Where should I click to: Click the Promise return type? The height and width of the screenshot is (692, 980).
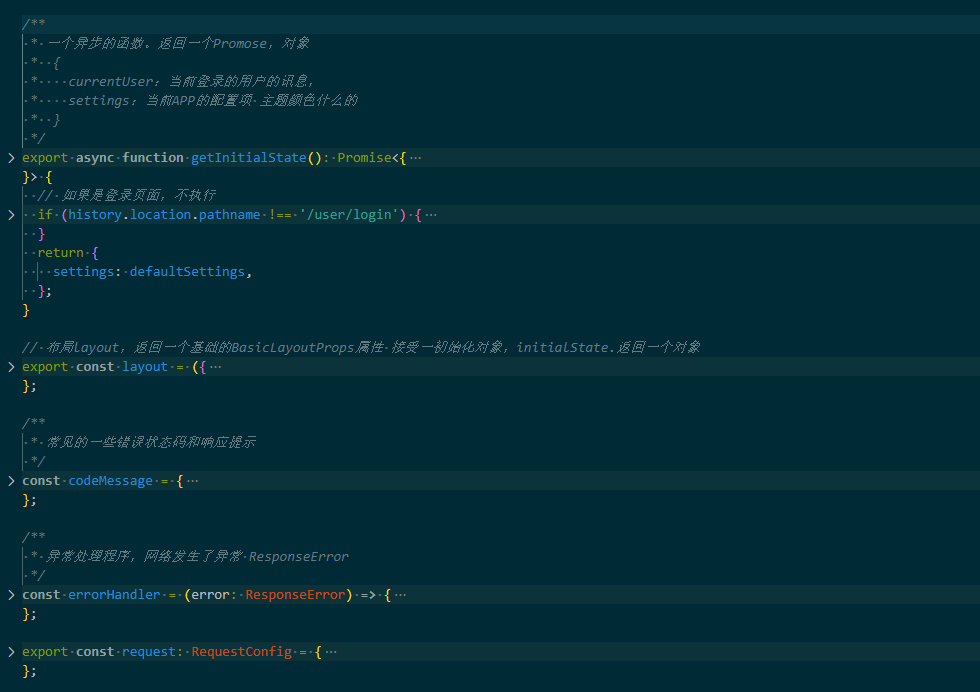pos(364,158)
